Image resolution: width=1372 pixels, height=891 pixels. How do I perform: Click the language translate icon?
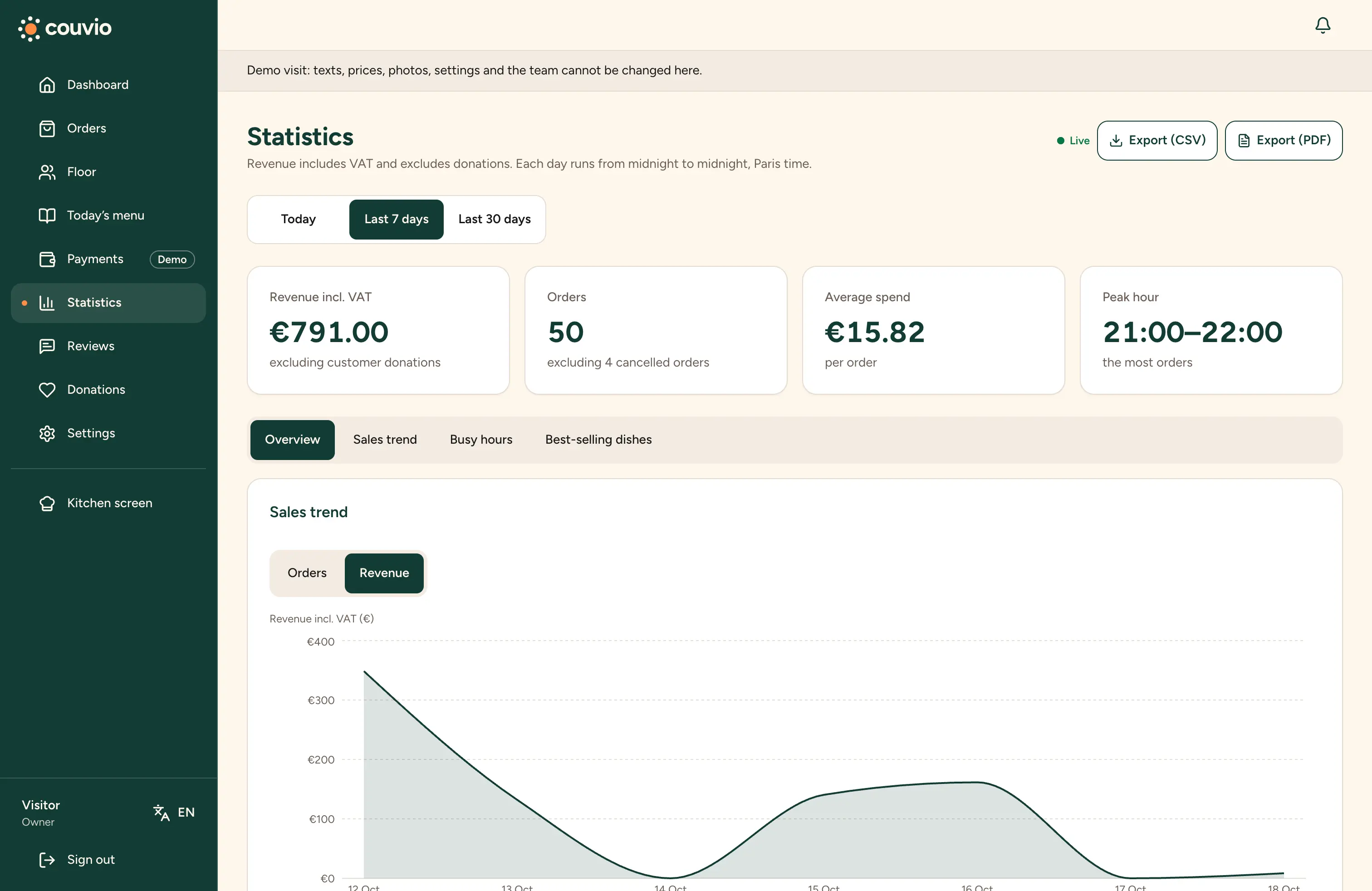coord(162,812)
